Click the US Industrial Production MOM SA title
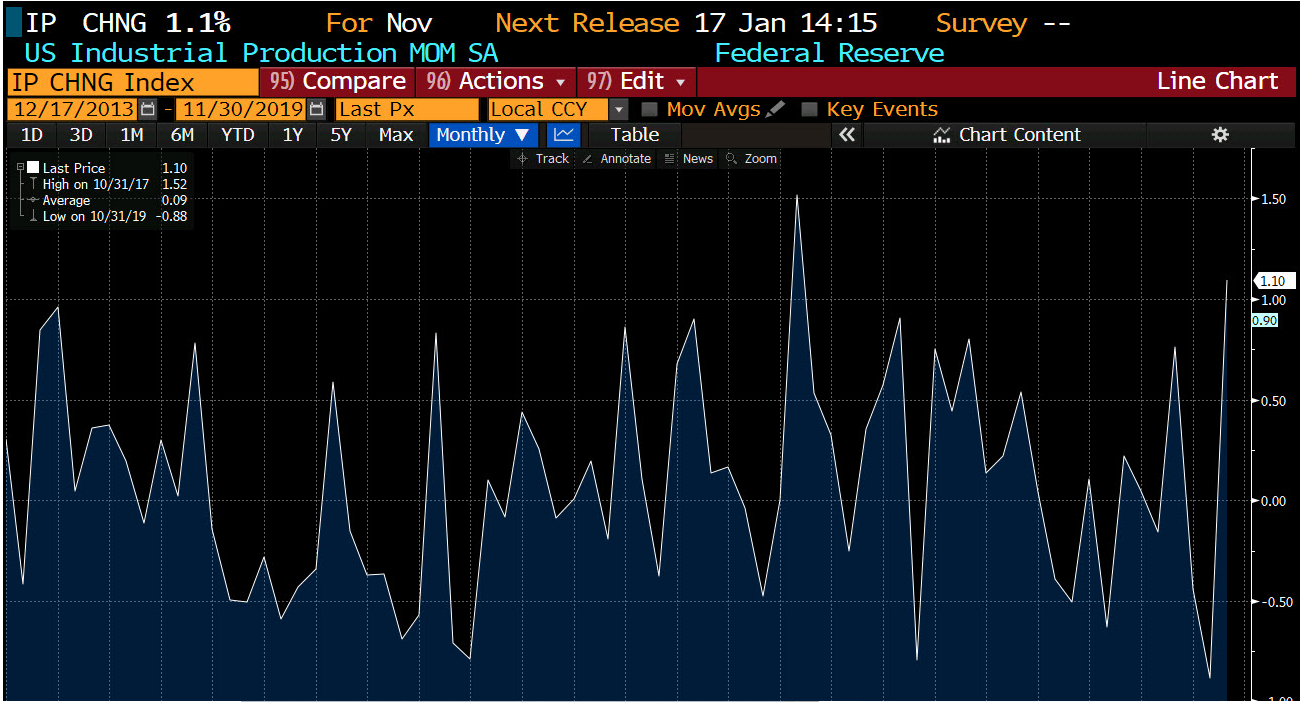The image size is (1300, 702). pos(261,53)
